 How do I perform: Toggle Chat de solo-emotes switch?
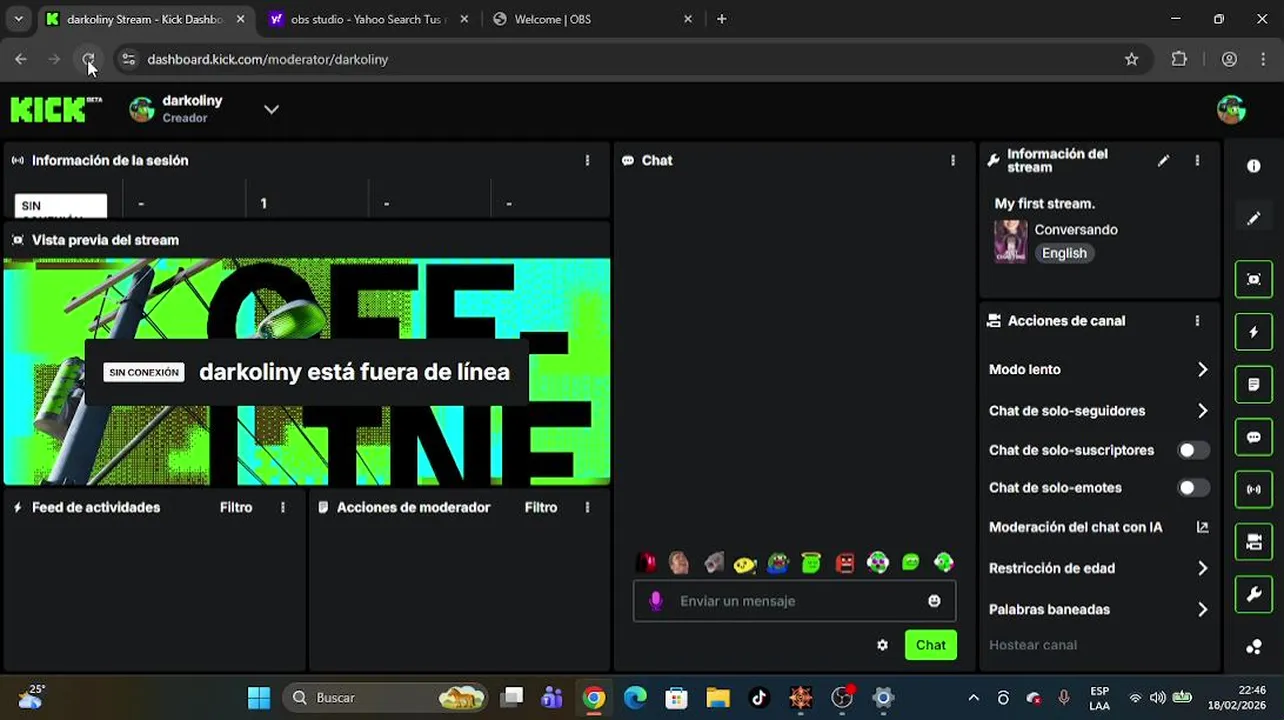coord(1193,488)
